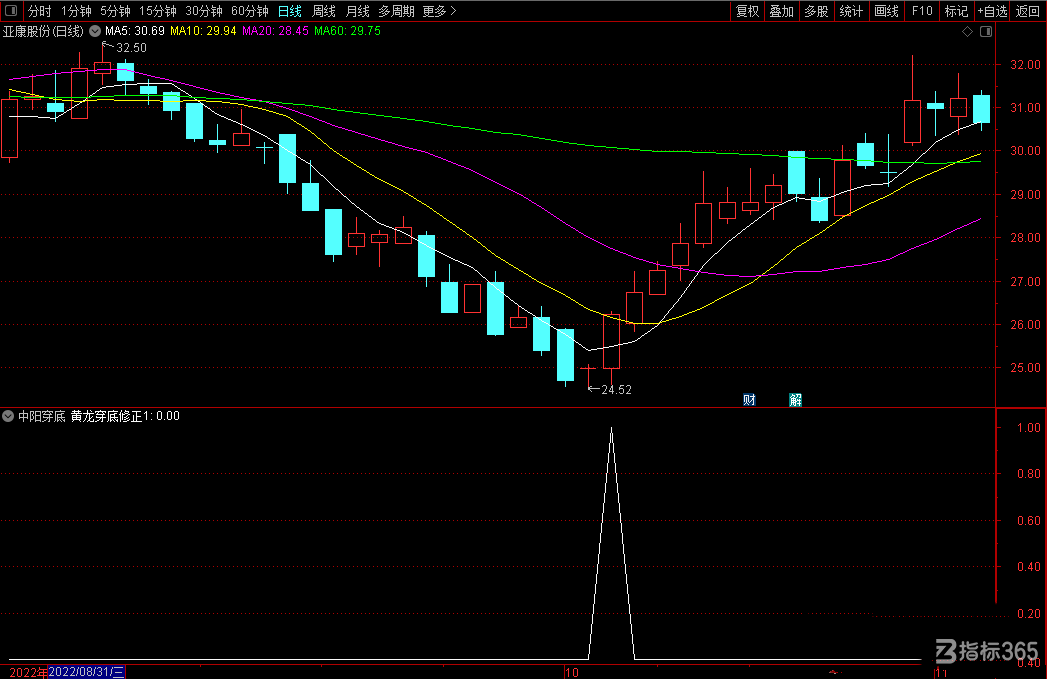1047x679 pixels.
Task: Click 返回 to go back
Action: tap(1028, 11)
